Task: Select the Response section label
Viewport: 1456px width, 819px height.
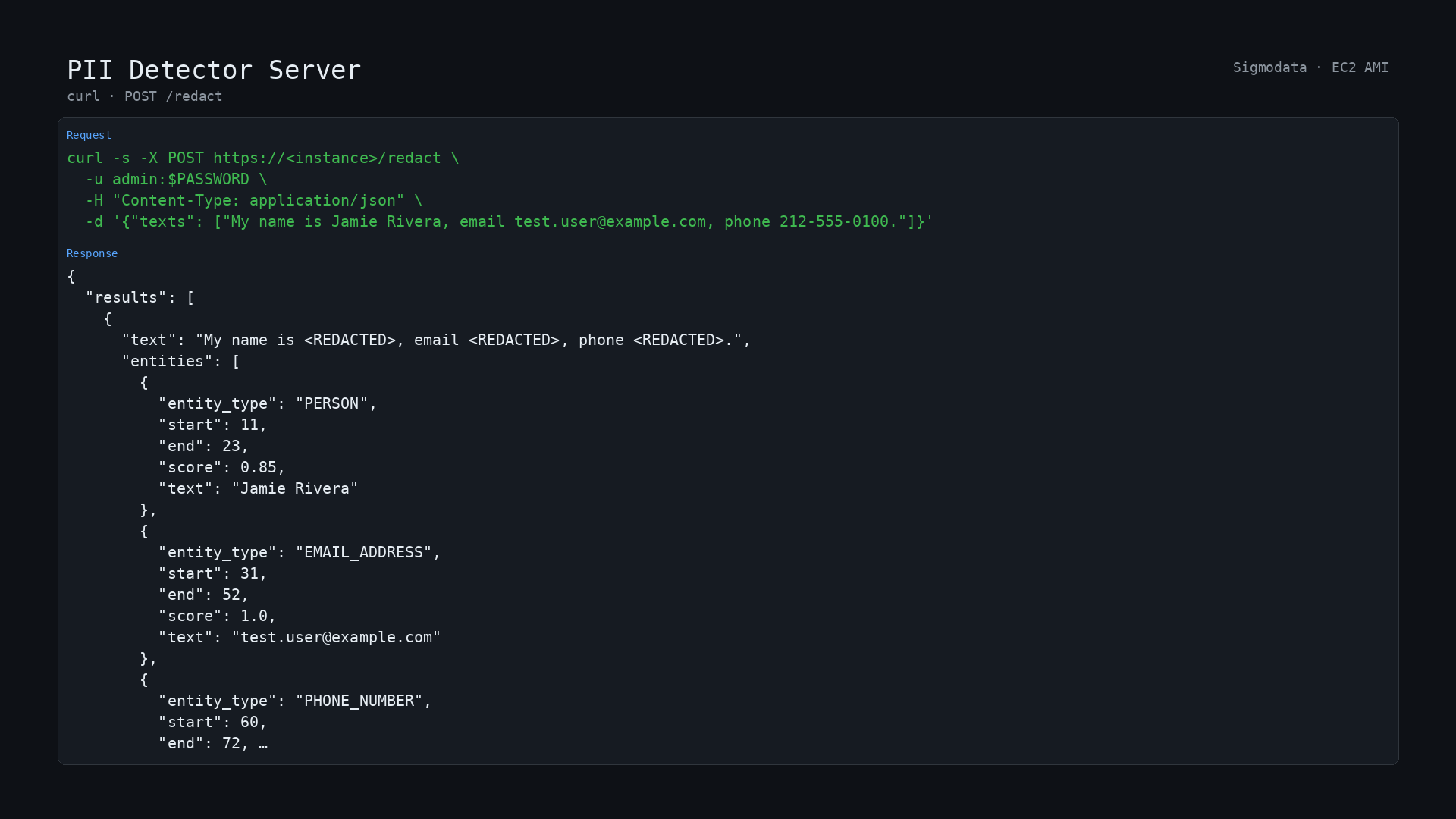Action: (92, 253)
